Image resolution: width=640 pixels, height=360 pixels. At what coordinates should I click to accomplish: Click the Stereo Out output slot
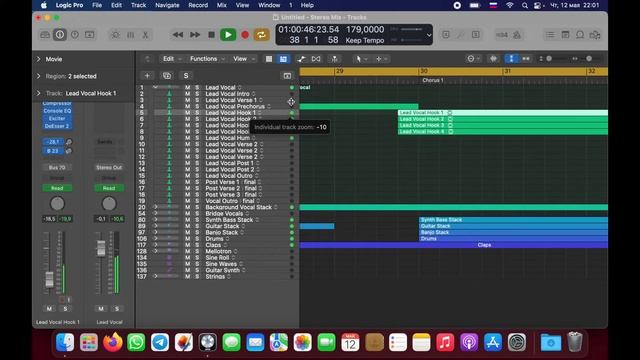click(109, 167)
